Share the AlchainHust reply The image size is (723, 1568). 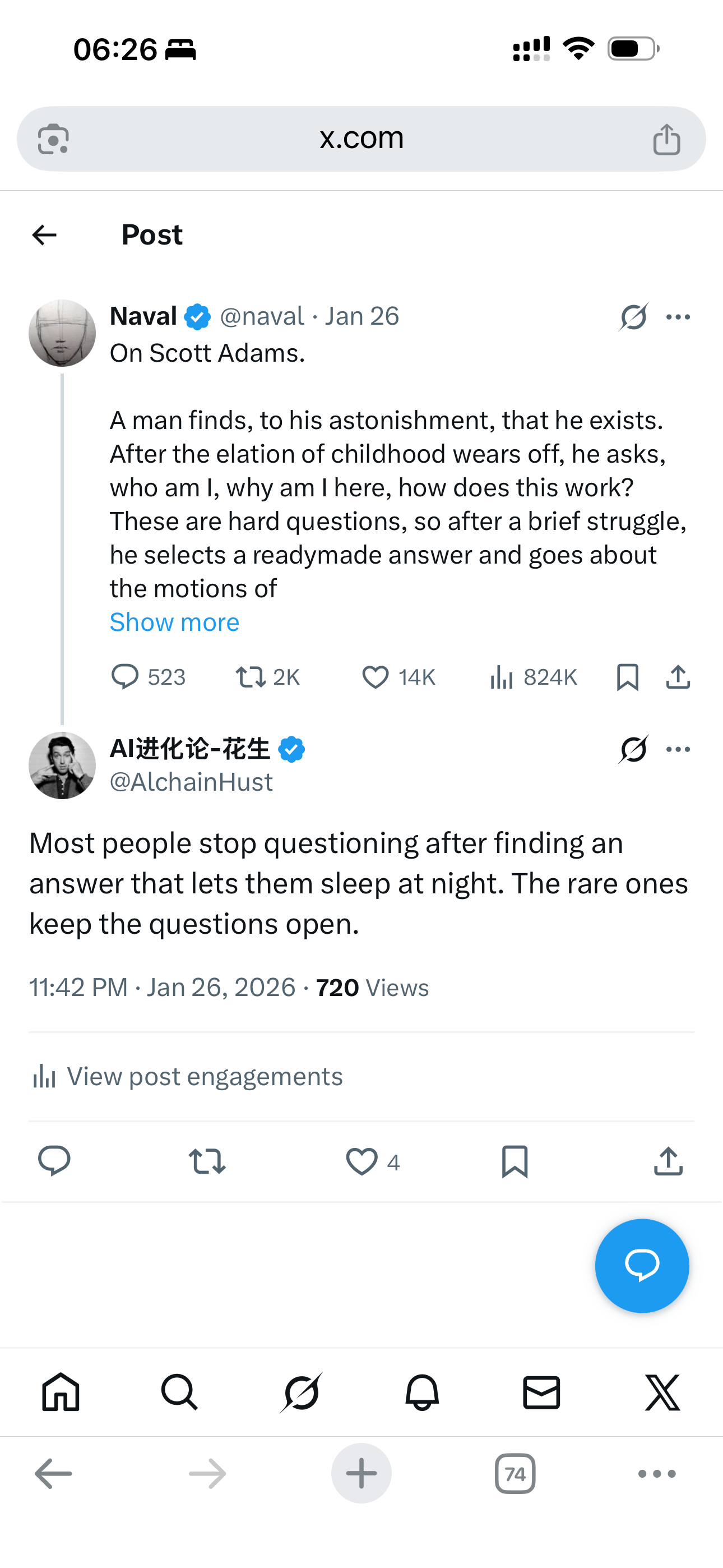668,1161
